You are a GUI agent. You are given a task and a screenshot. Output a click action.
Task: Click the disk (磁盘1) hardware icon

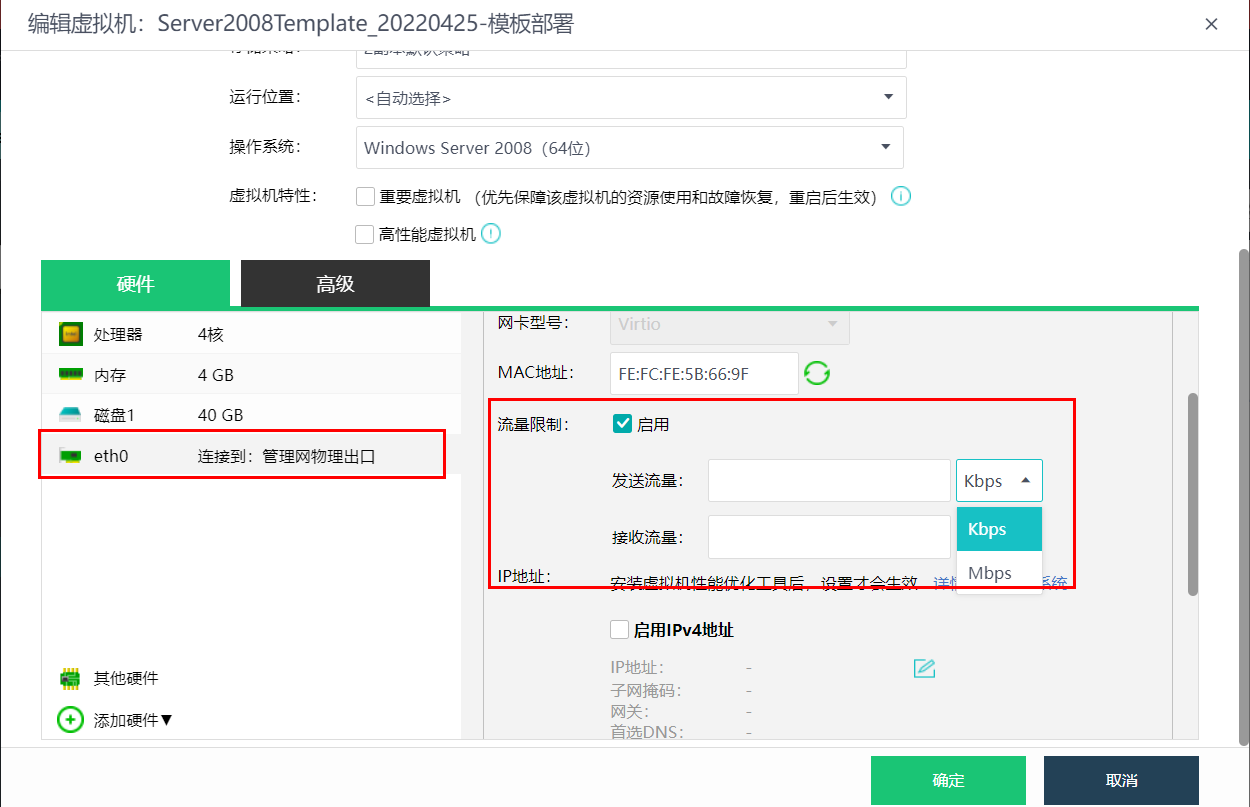70,415
